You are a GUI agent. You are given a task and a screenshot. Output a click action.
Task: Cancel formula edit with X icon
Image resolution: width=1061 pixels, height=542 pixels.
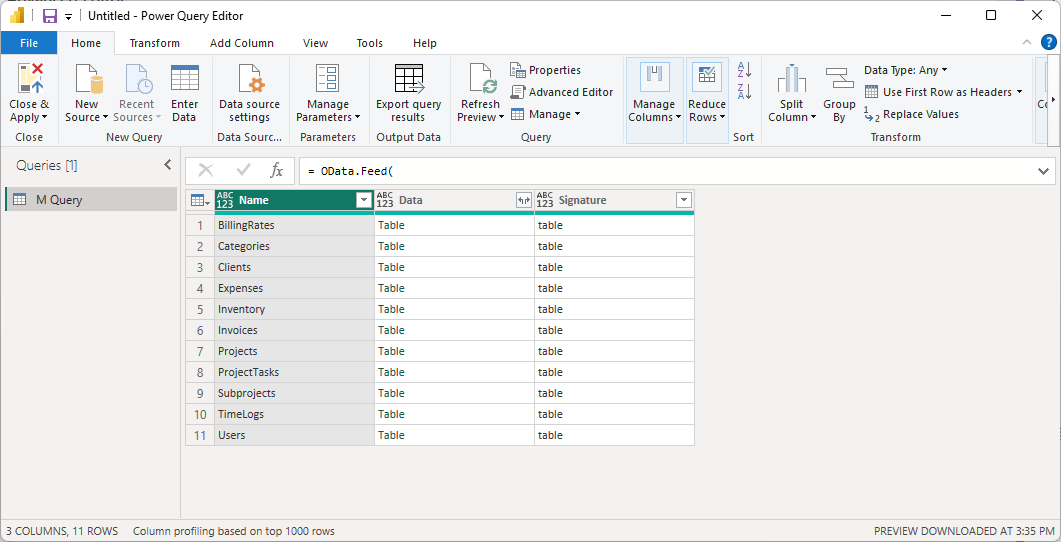(x=206, y=171)
